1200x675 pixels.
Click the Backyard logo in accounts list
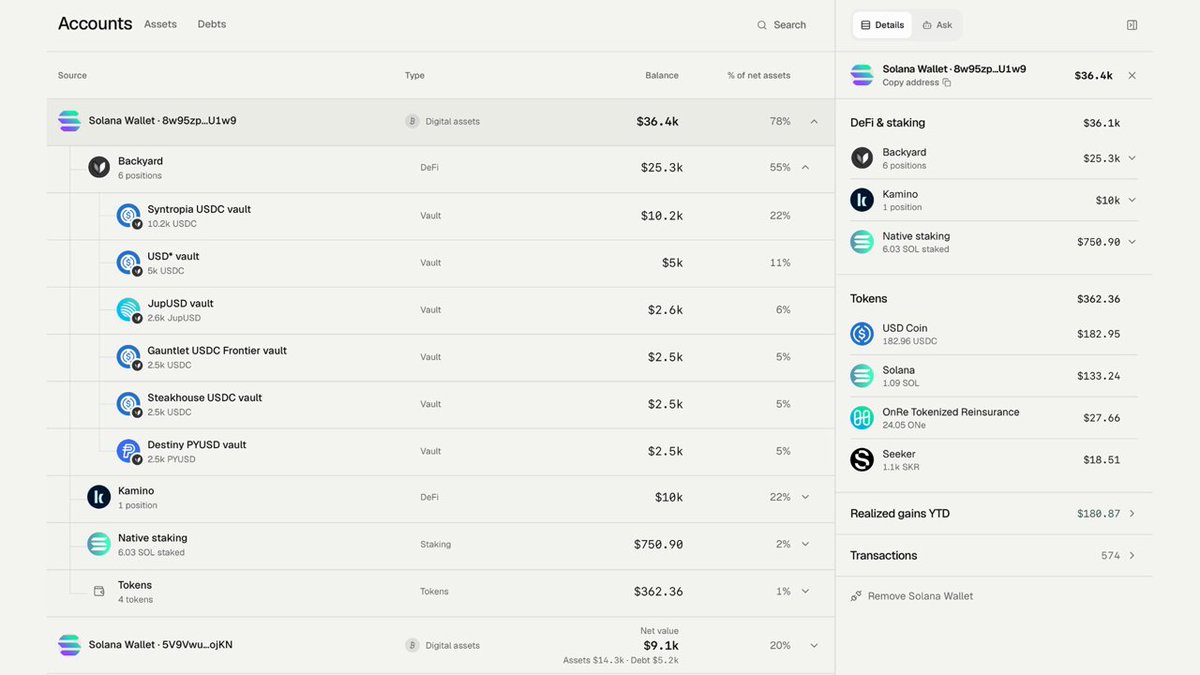click(99, 167)
